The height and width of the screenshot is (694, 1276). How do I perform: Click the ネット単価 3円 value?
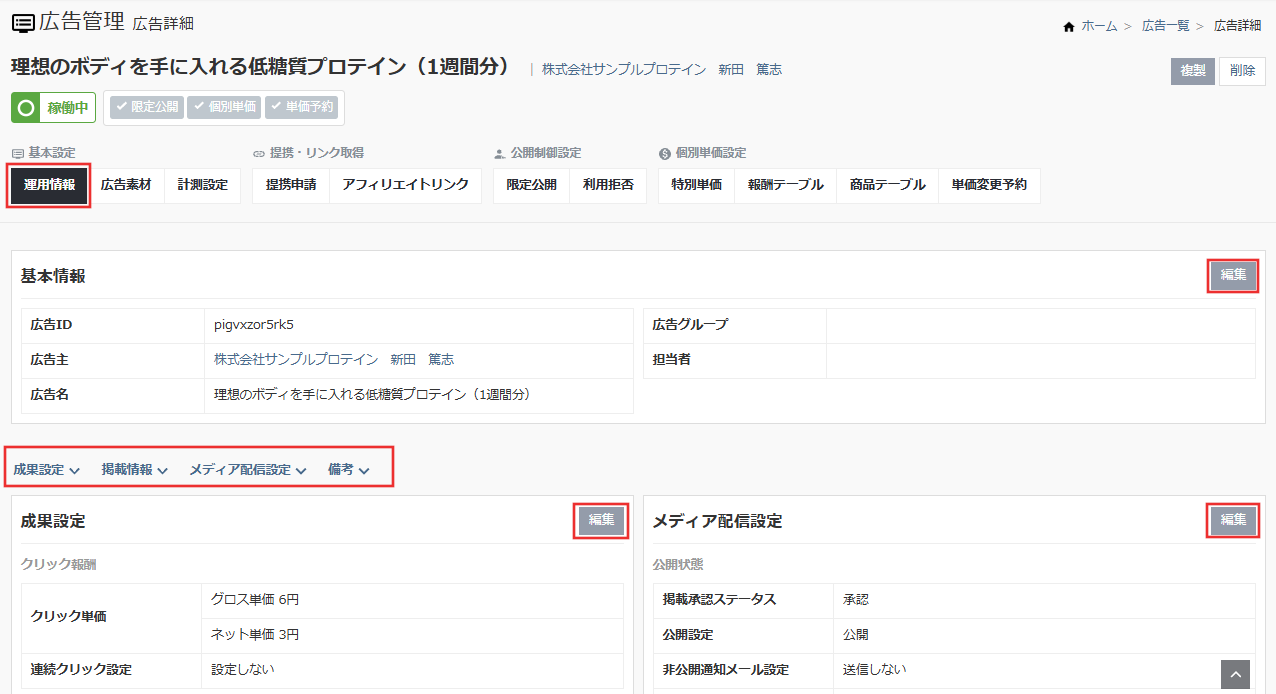(x=255, y=635)
